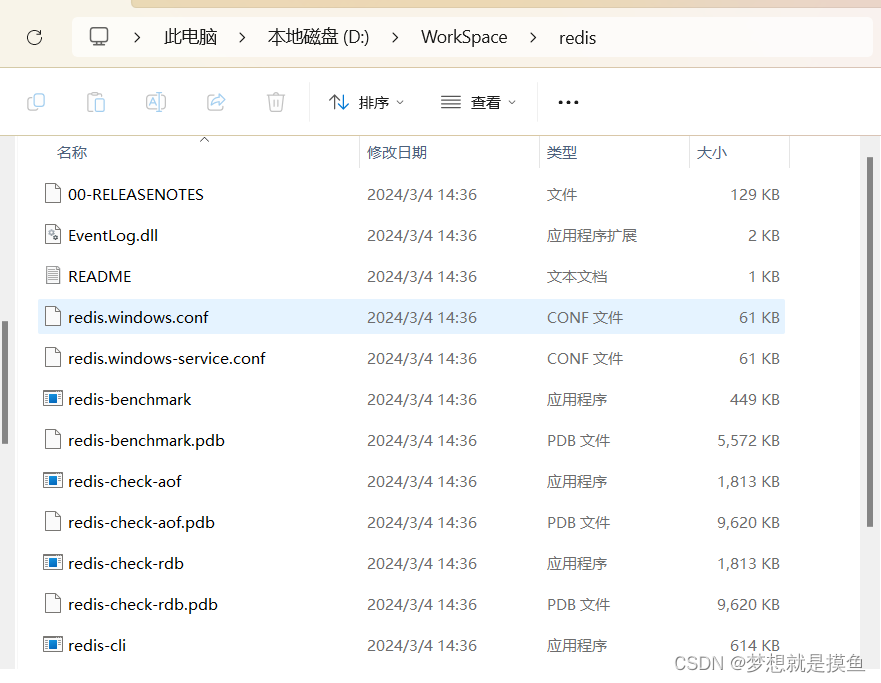Click redis.windows-service.conf file icon
Screen dimensions: 881x683
[53, 357]
